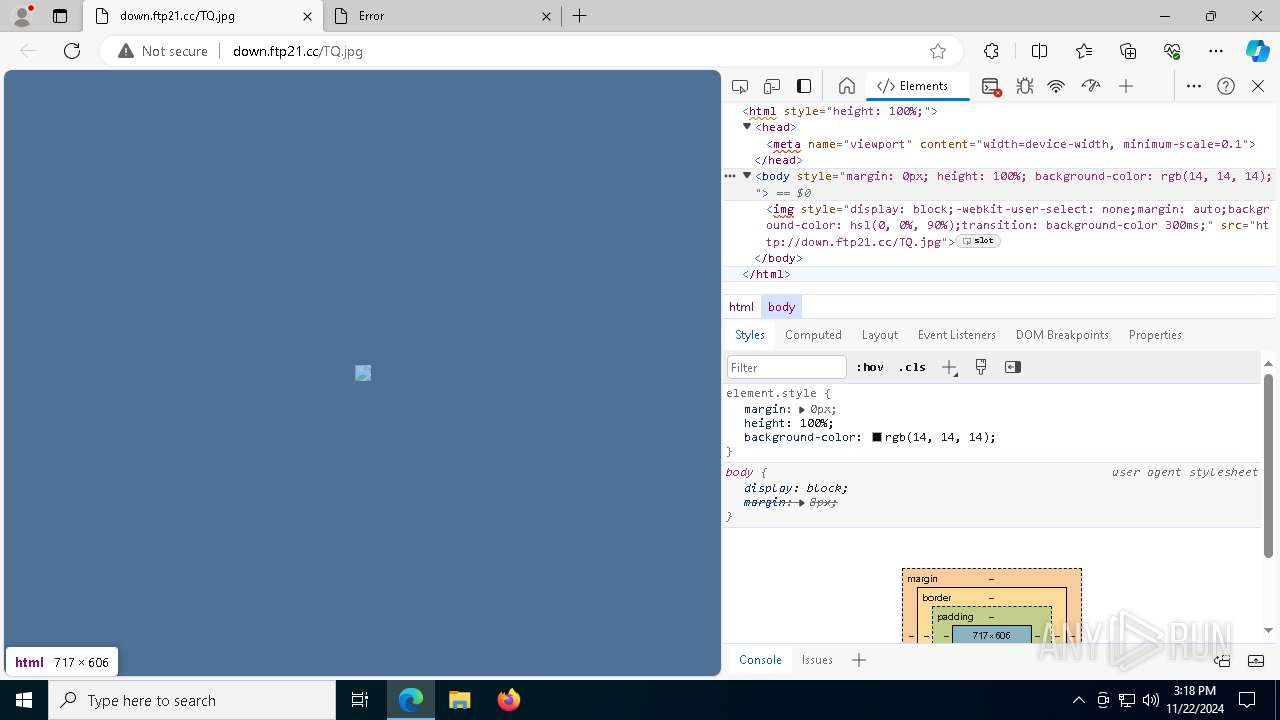The height and width of the screenshot is (720, 1280).
Task: Open the Network tool wifi icon
Action: coord(1056,86)
